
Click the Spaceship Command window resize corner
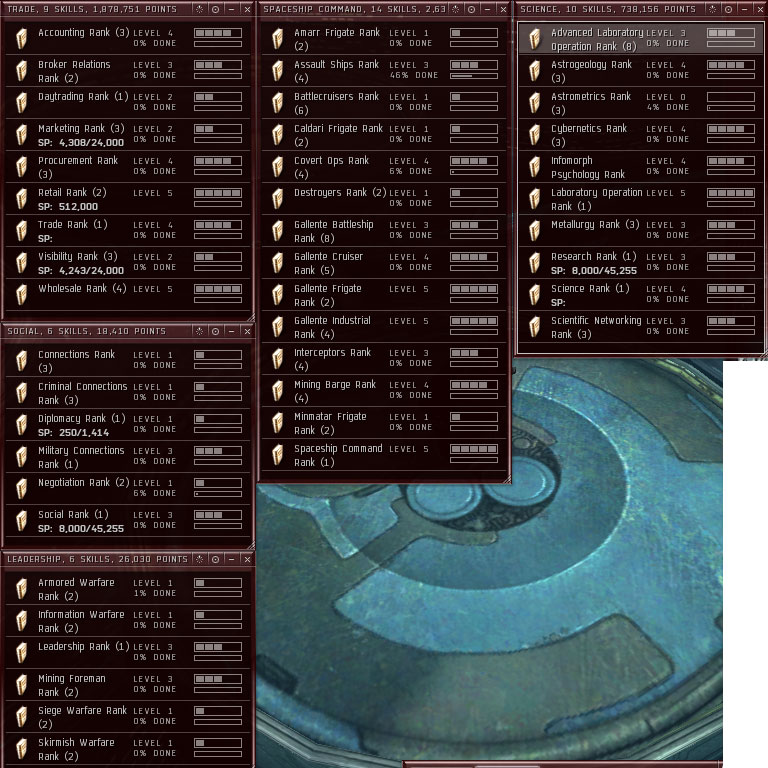coord(507,479)
